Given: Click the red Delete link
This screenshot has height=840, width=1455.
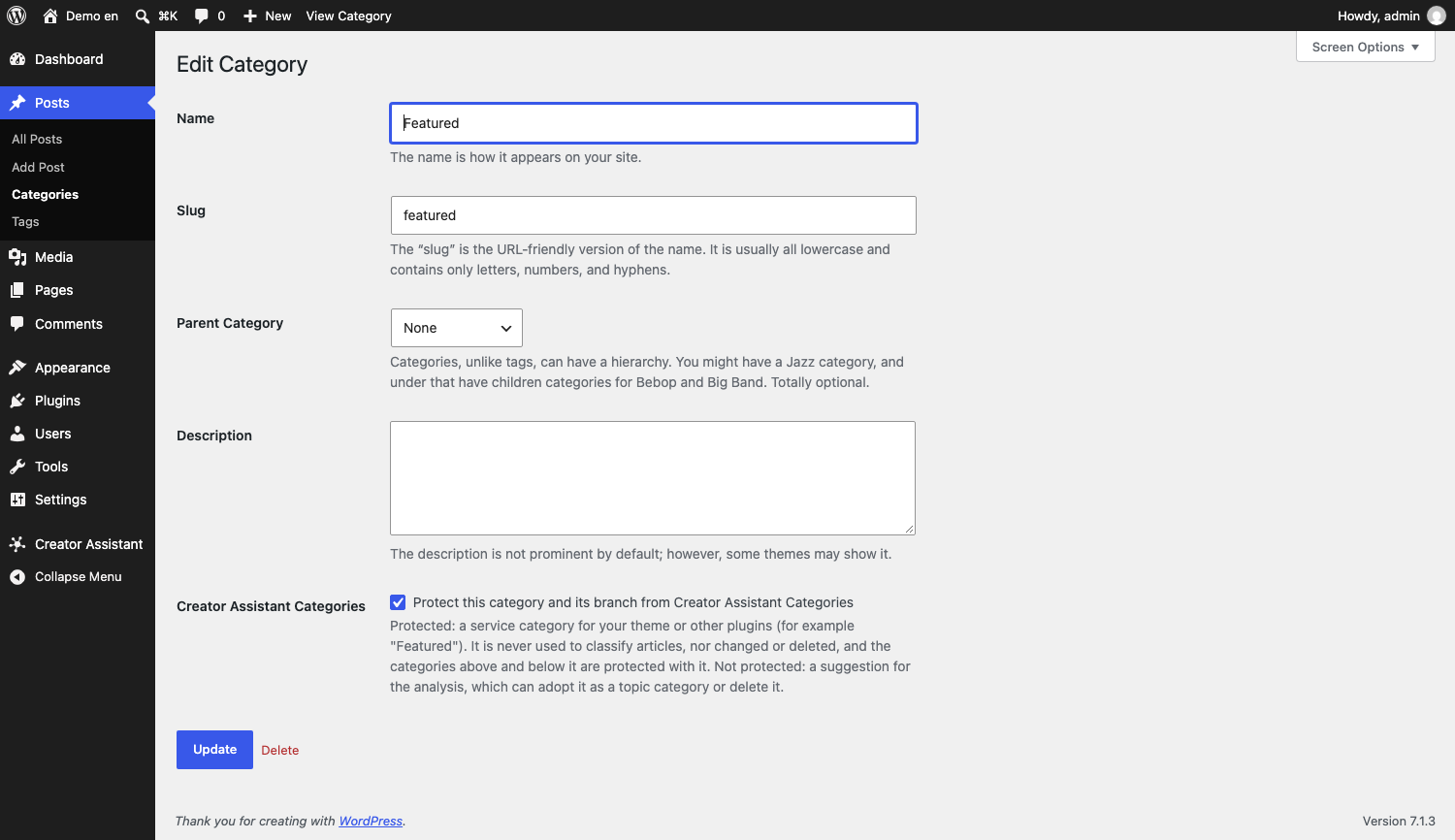Looking at the screenshot, I should [x=280, y=750].
